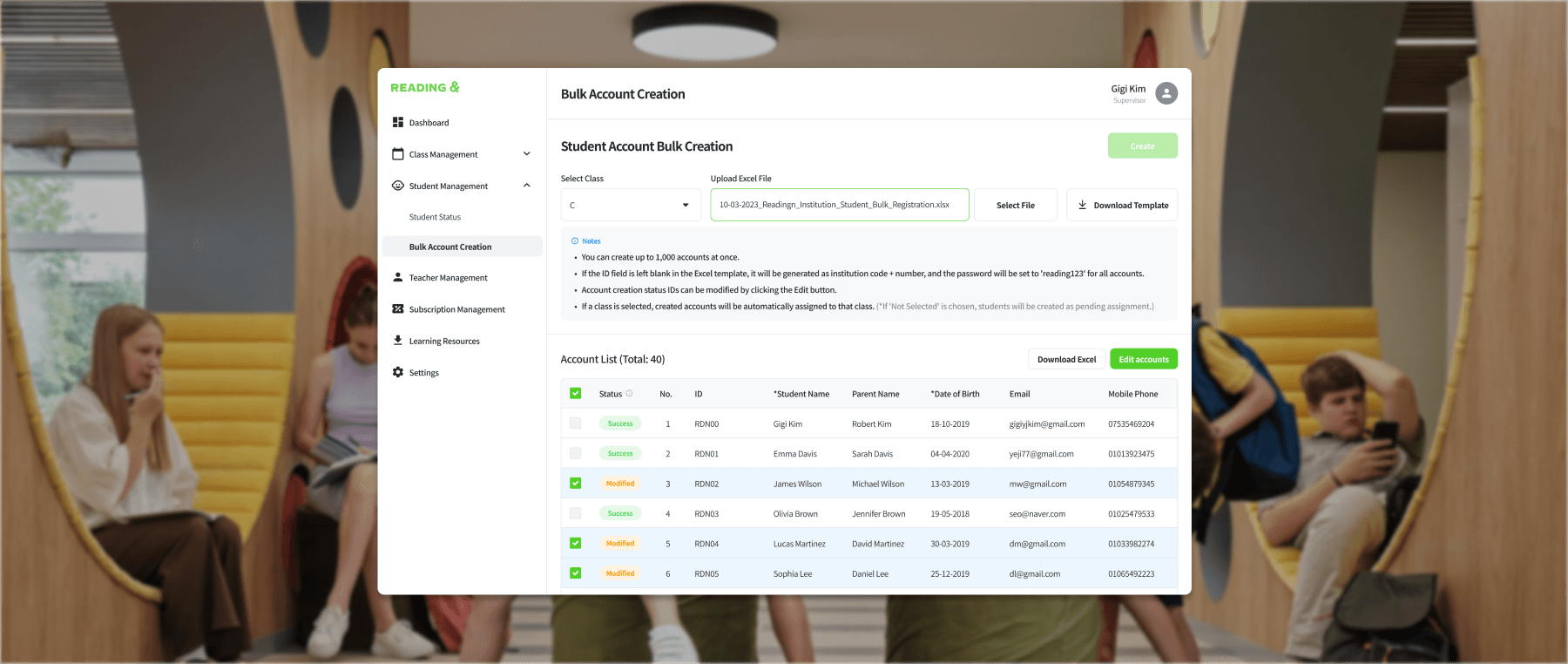Image resolution: width=1568 pixels, height=664 pixels.
Task: Click the email yeji77@gmail.com
Action: (x=1042, y=454)
